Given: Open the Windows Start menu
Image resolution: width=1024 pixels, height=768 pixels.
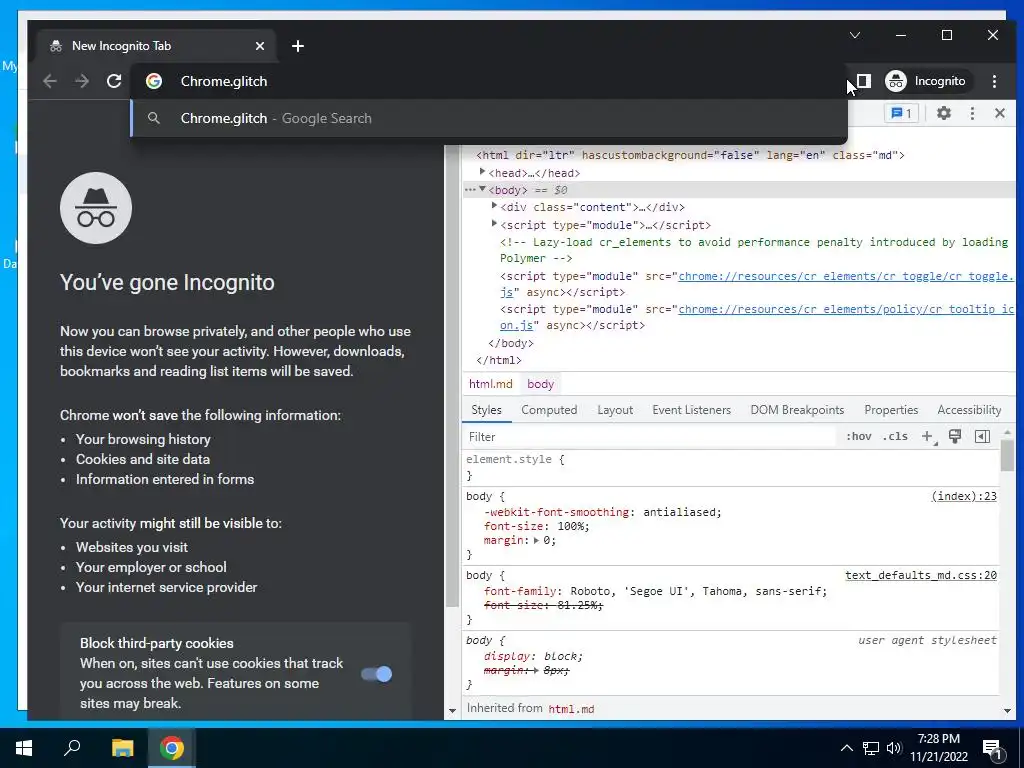Looking at the screenshot, I should coord(24,748).
